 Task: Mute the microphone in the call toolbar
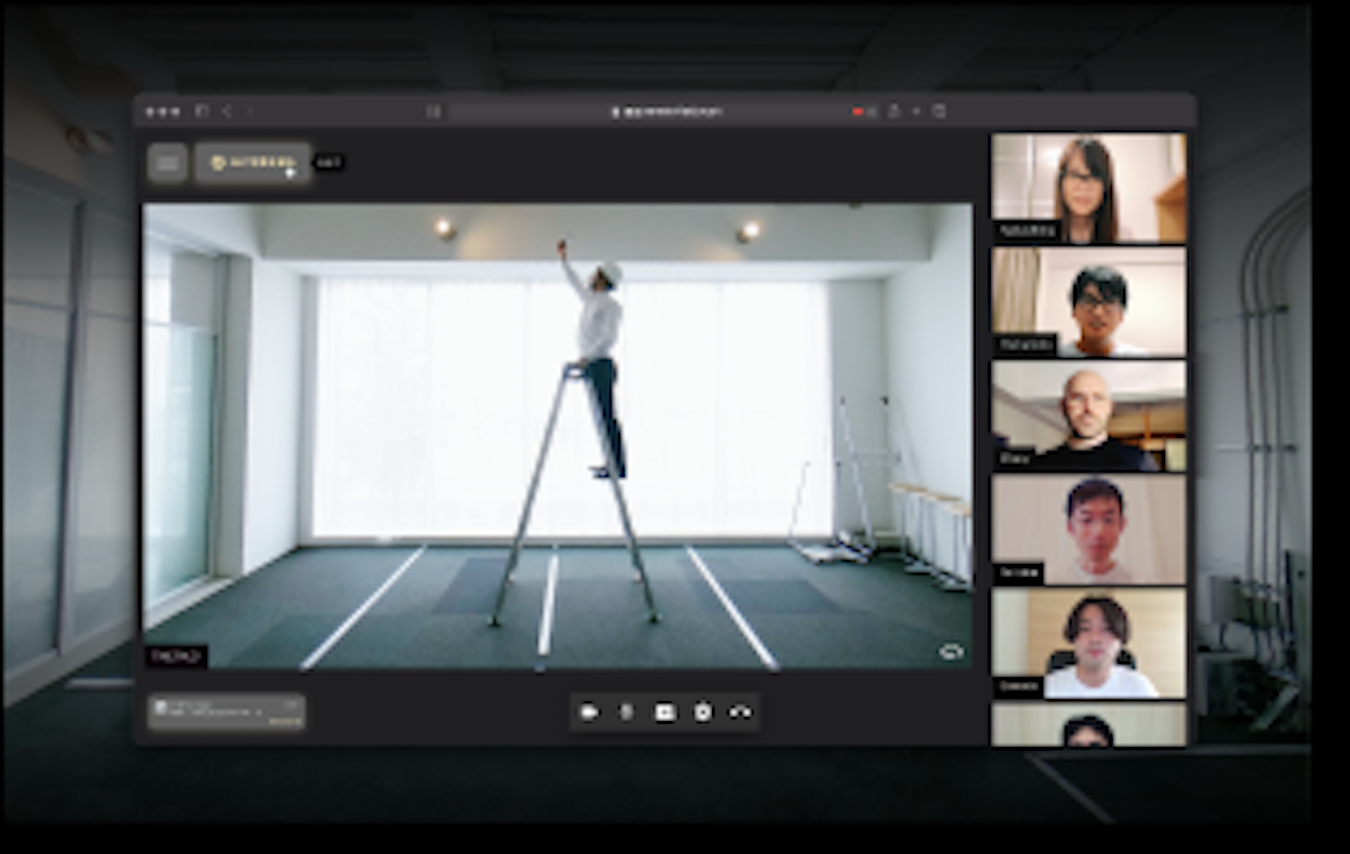click(627, 712)
